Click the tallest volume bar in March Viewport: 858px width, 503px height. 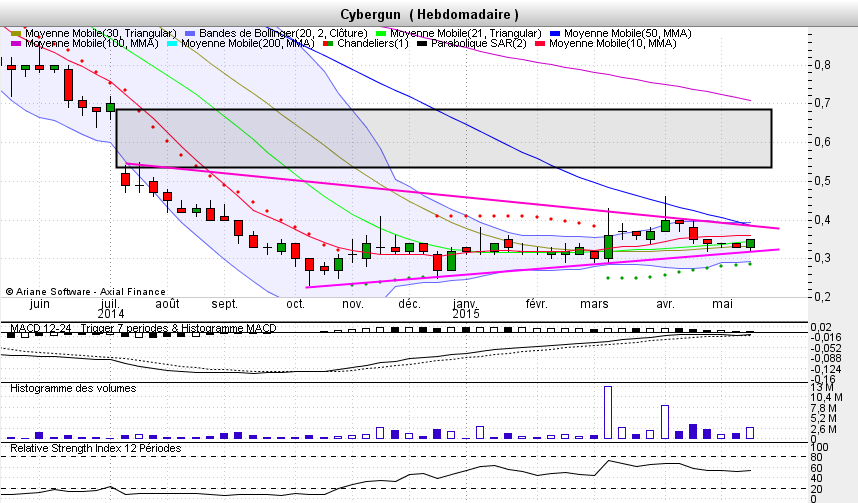click(608, 413)
